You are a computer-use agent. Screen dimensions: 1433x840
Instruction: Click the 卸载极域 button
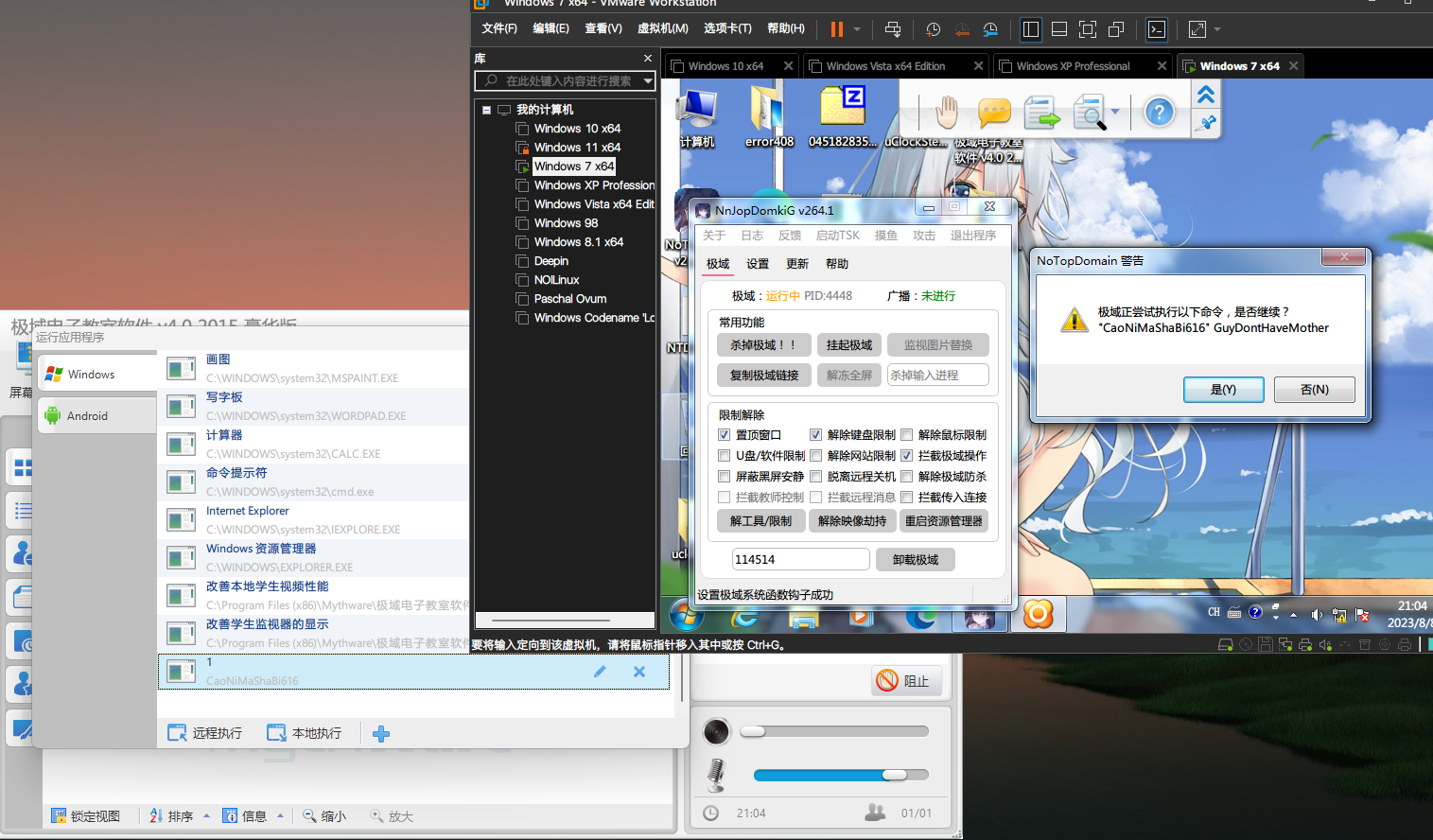pos(915,560)
